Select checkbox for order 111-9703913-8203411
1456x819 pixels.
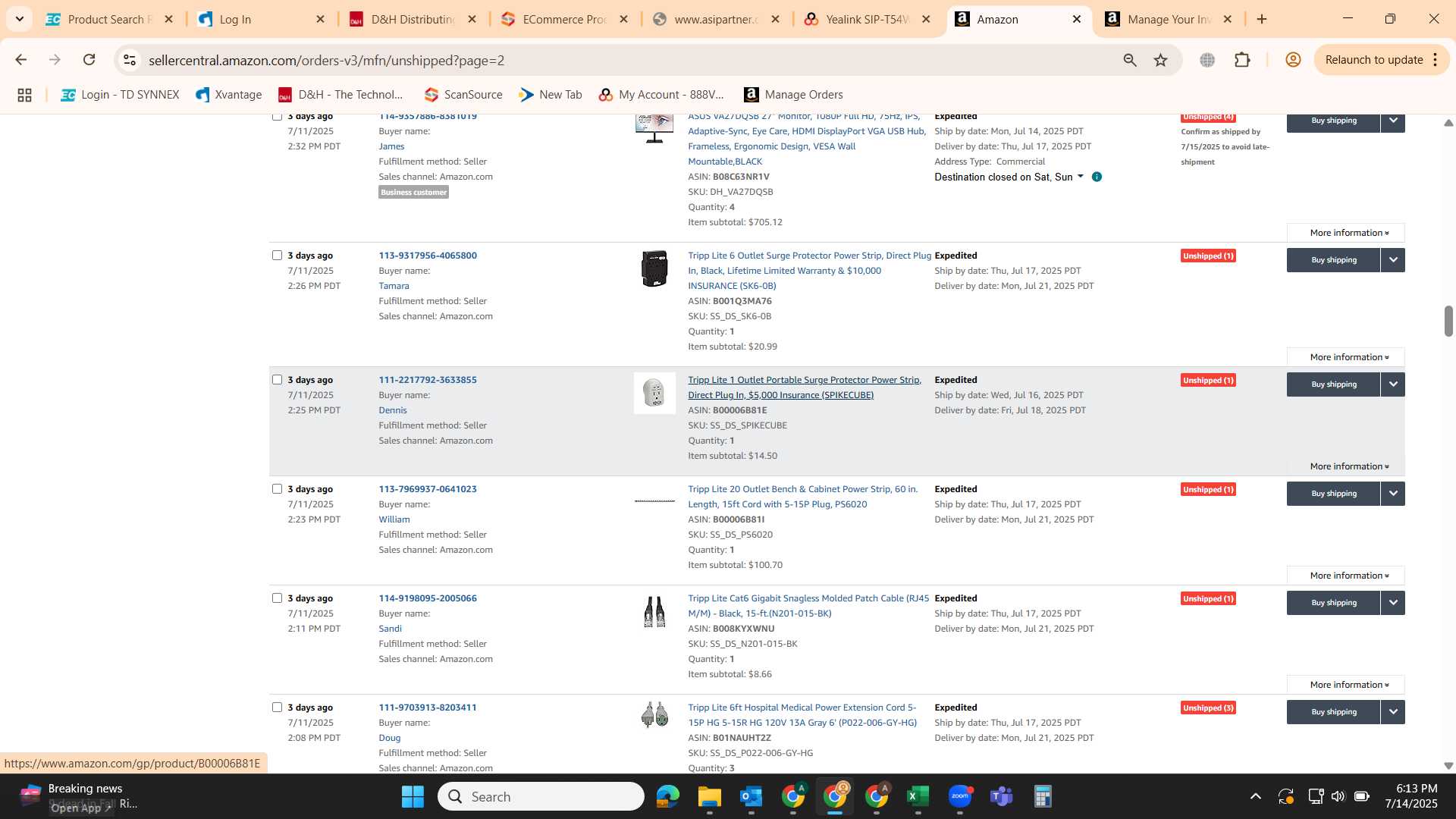pos(277,708)
